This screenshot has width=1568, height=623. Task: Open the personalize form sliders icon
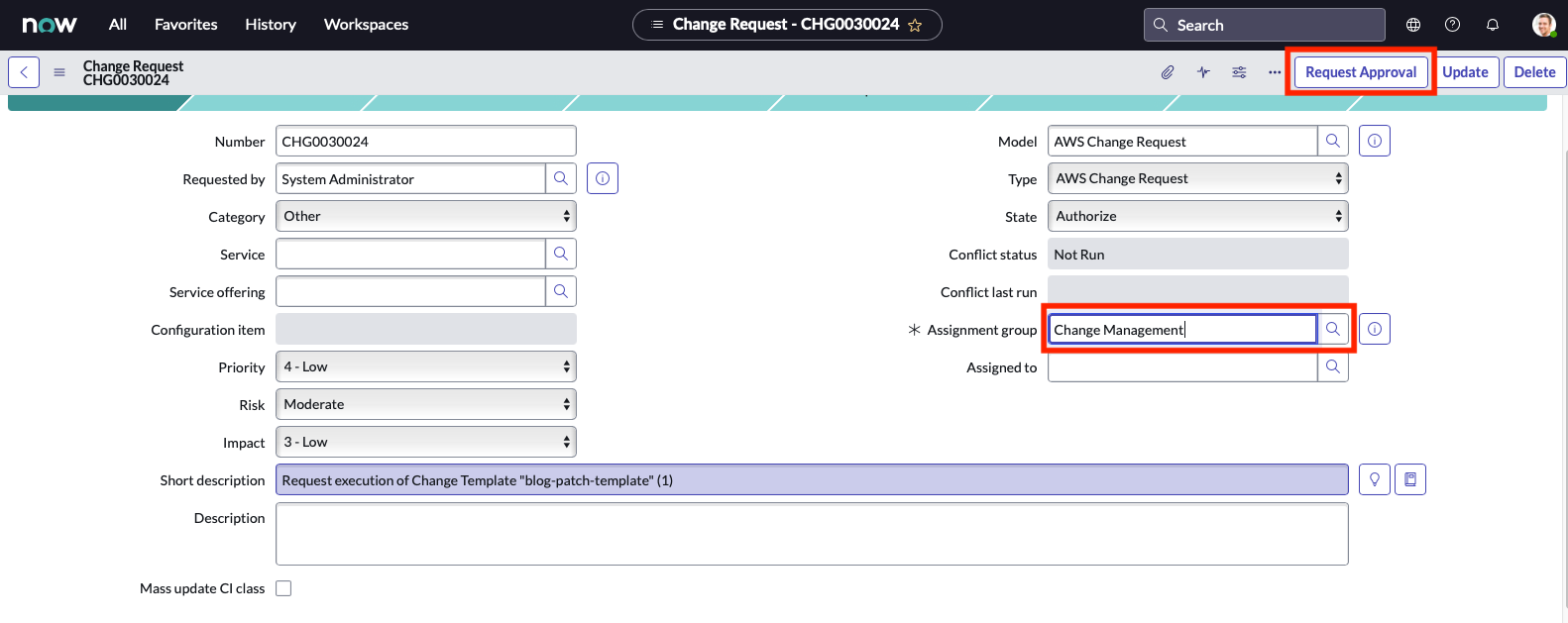tap(1239, 72)
